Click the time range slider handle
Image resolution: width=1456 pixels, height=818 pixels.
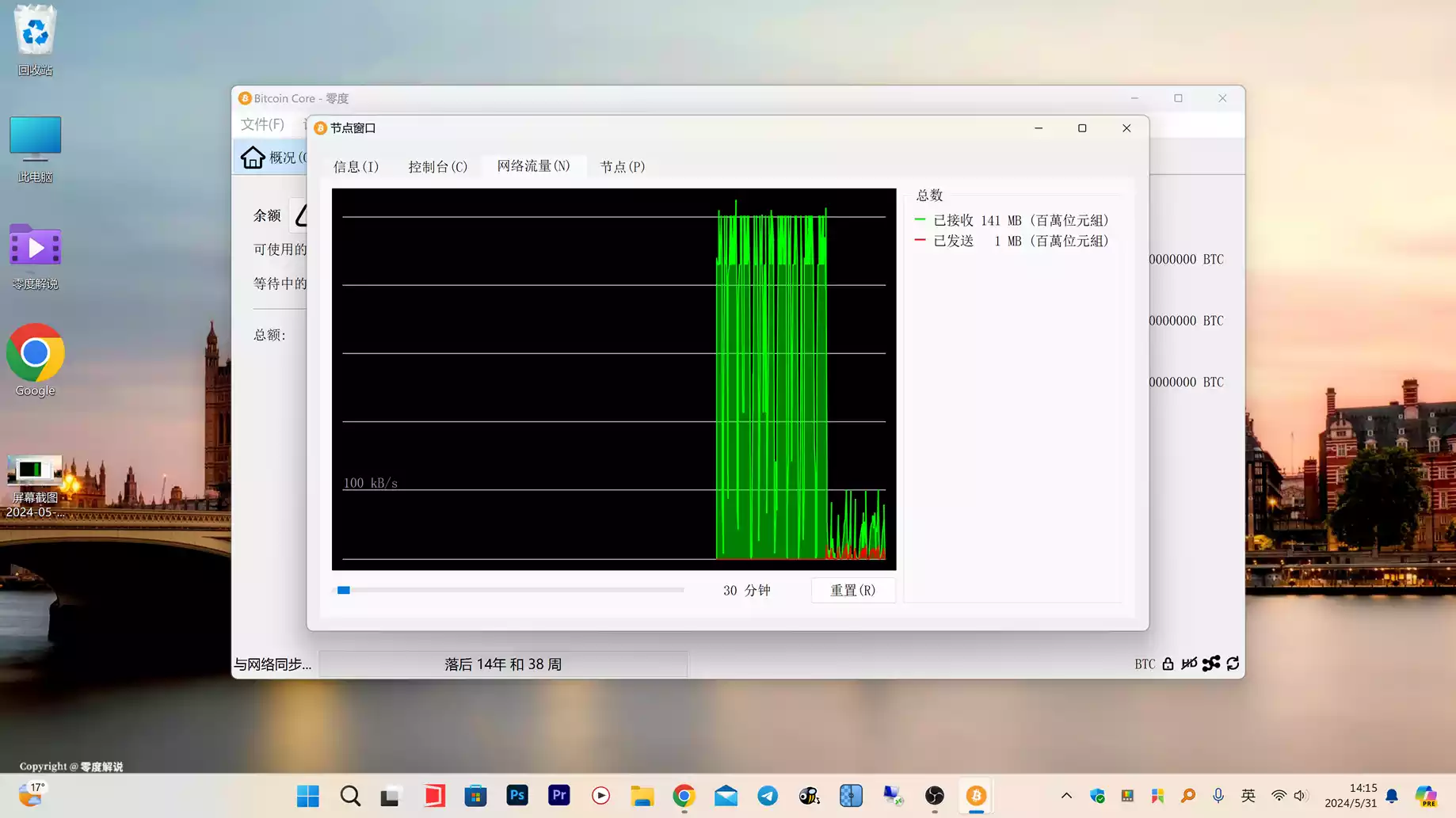click(x=344, y=590)
